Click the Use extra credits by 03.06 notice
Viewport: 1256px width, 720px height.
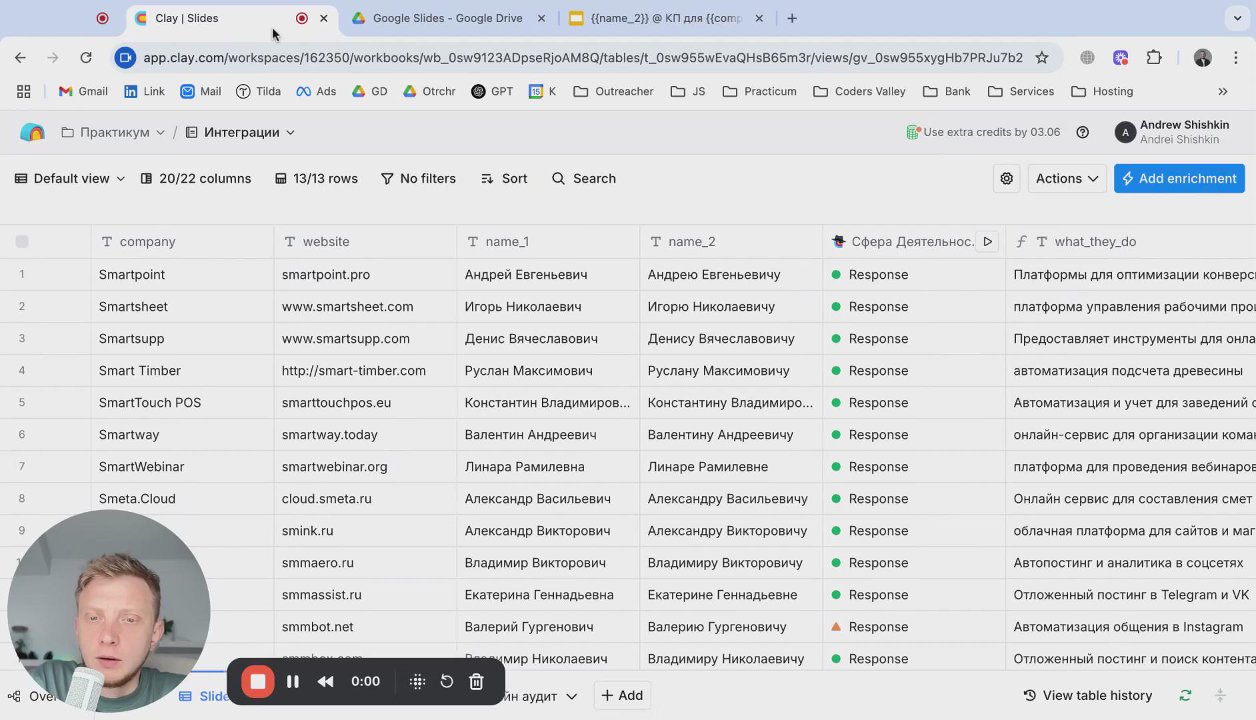[x=983, y=132]
